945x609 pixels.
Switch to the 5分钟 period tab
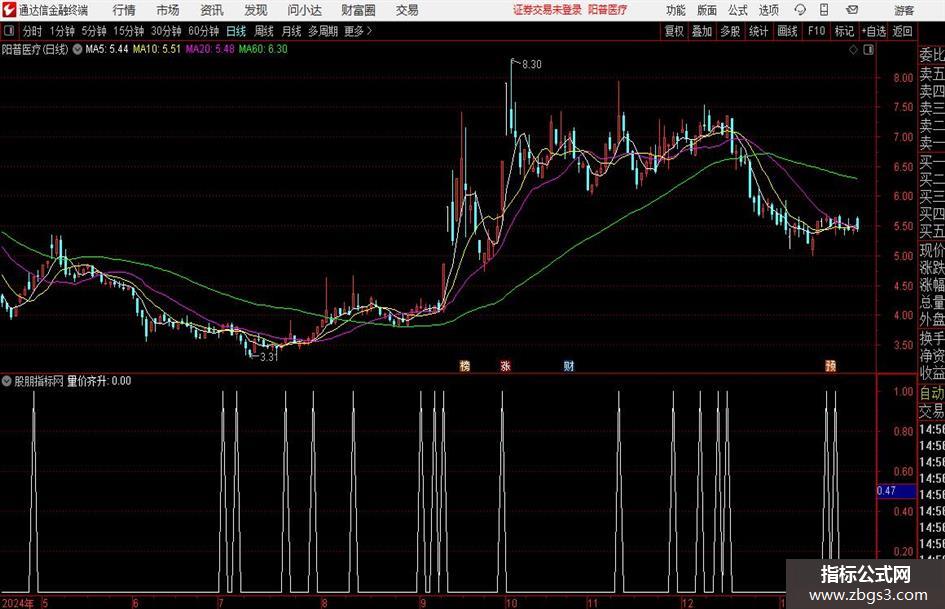[x=94, y=31]
